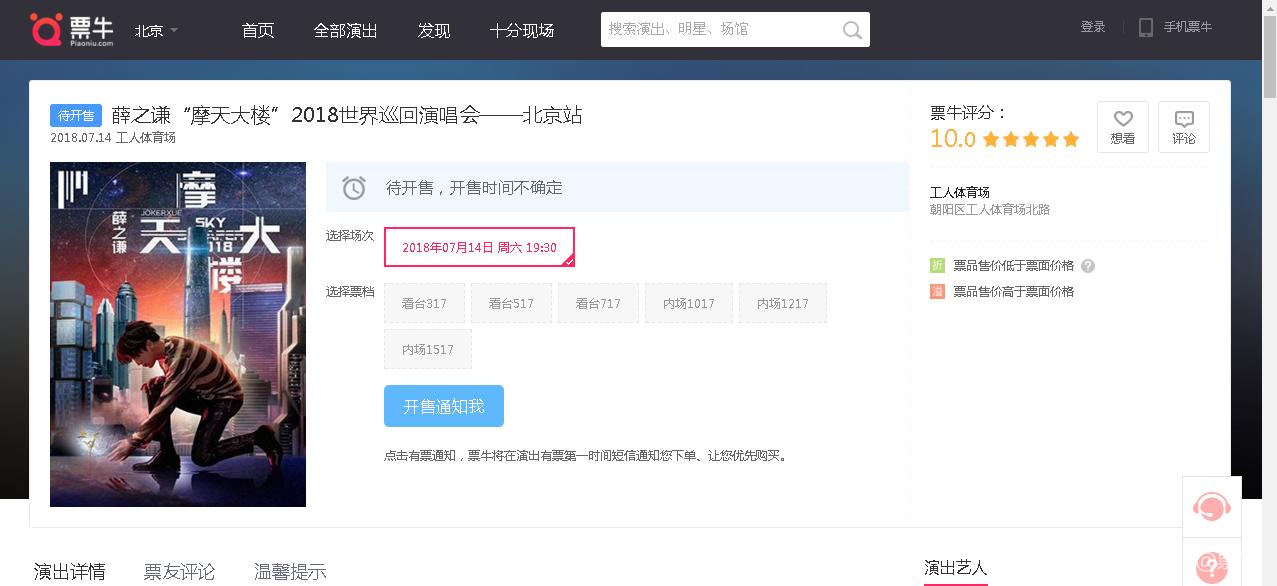
Task: Open the customer service headset icon
Action: (1211, 507)
